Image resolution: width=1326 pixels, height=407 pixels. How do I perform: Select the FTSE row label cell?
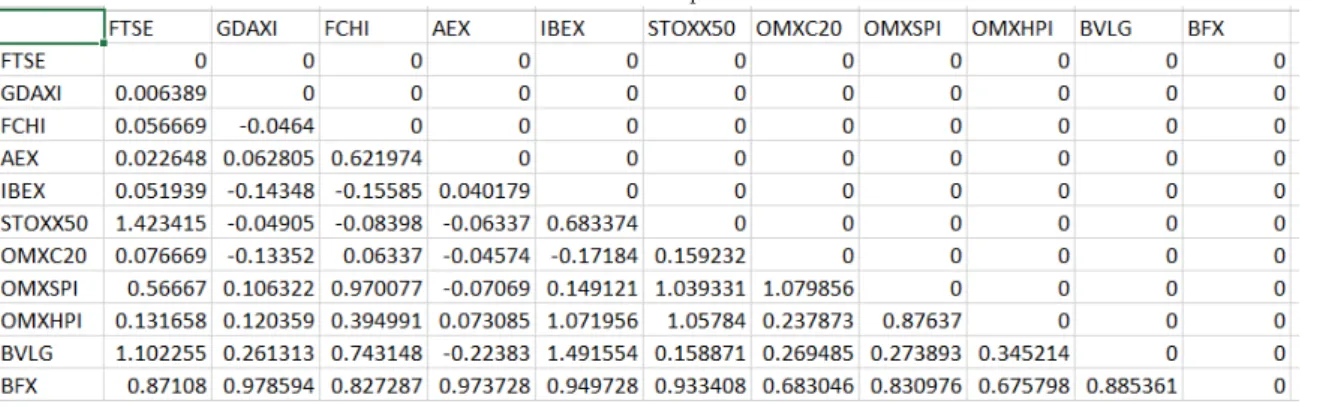(x=52, y=61)
